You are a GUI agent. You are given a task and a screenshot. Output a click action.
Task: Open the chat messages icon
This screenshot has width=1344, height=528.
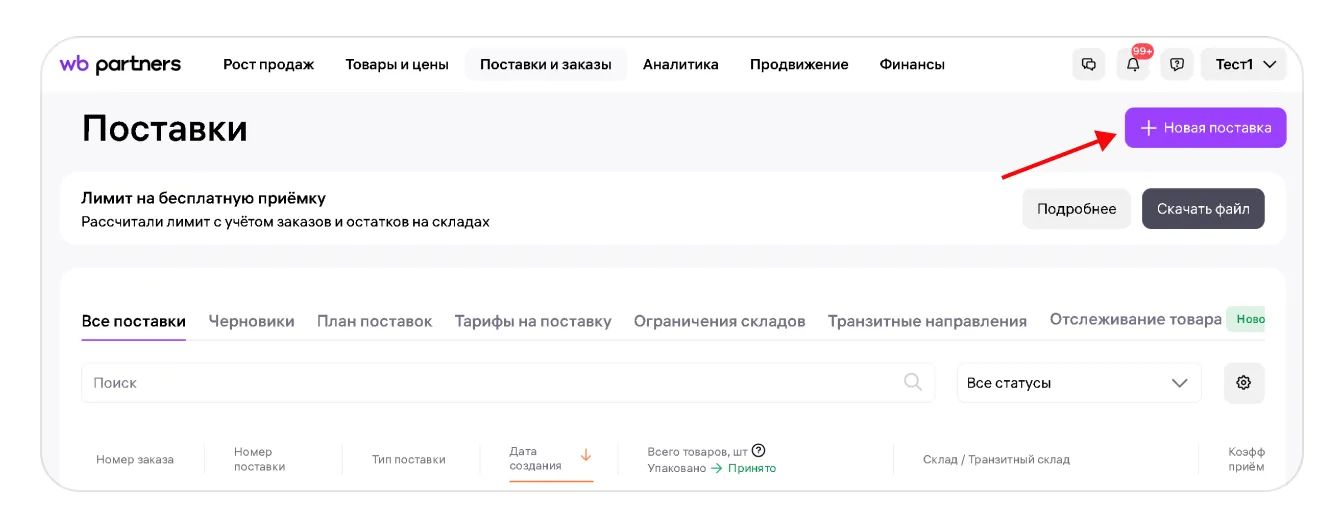point(1089,64)
